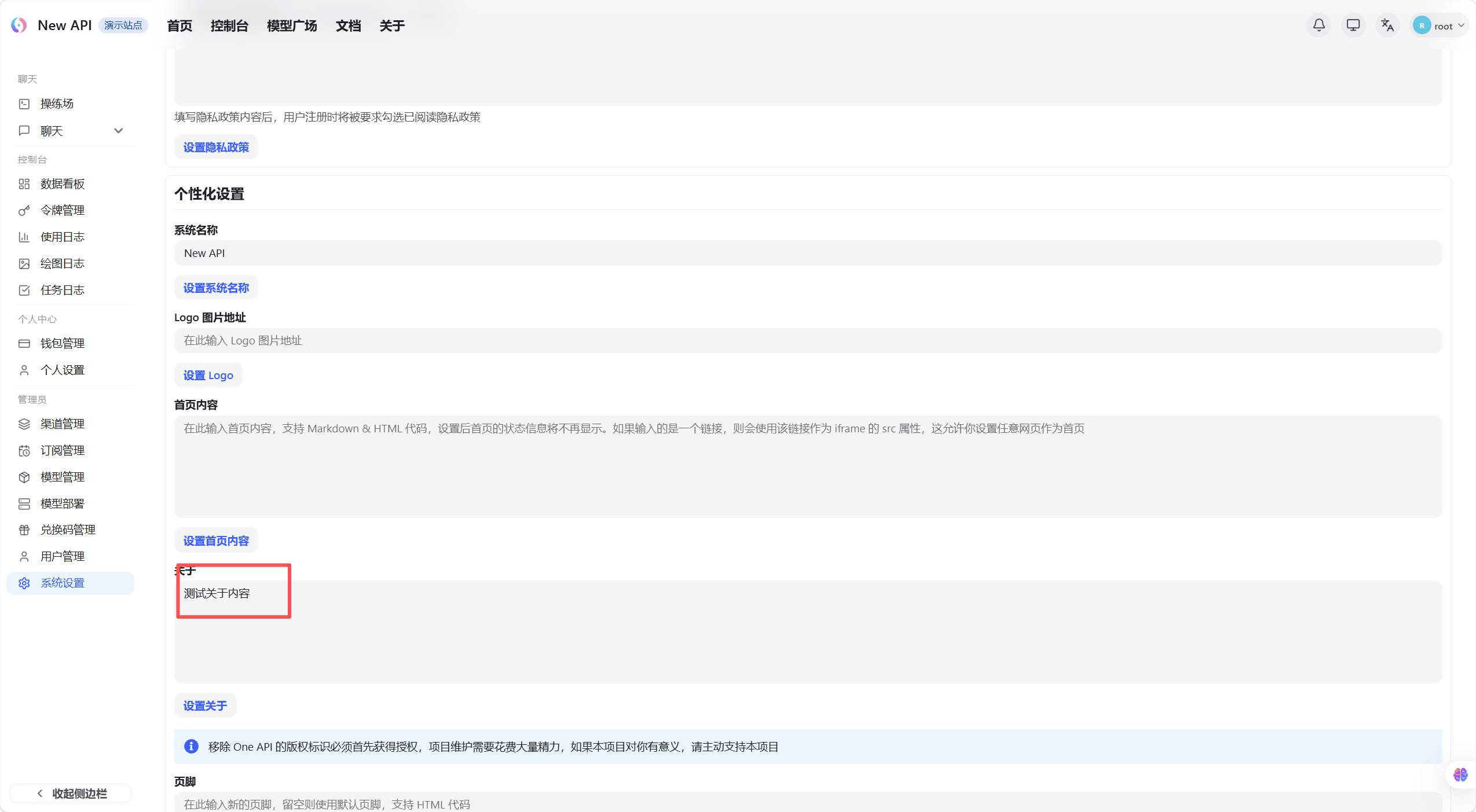Open 渠道管理 in the sidebar
This screenshot has width=1476, height=812.
coord(62,424)
